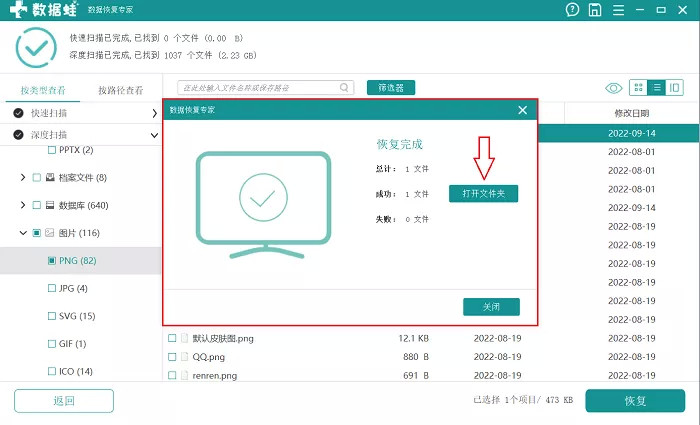Select checkbox for 默认皮肤图.png
Screen dimensions: 700x425
pyautogui.click(x=172, y=338)
